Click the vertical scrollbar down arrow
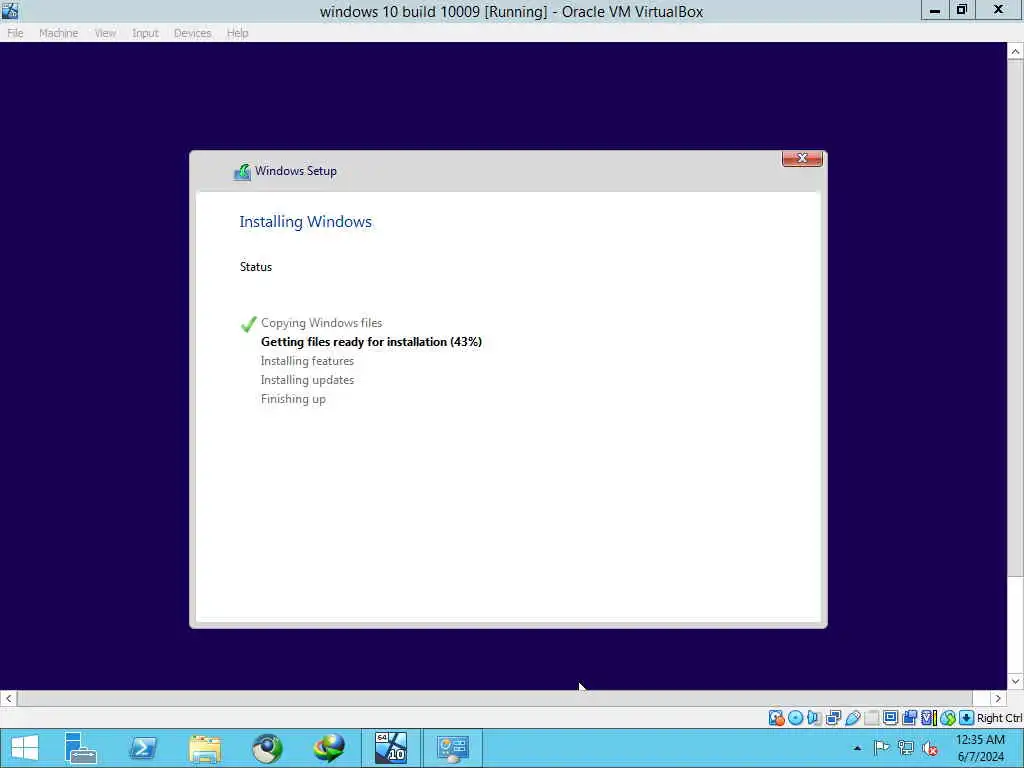 [1015, 681]
